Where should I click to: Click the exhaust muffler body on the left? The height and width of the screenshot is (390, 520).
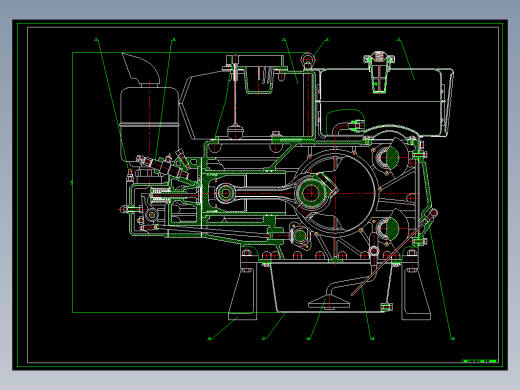149,124
